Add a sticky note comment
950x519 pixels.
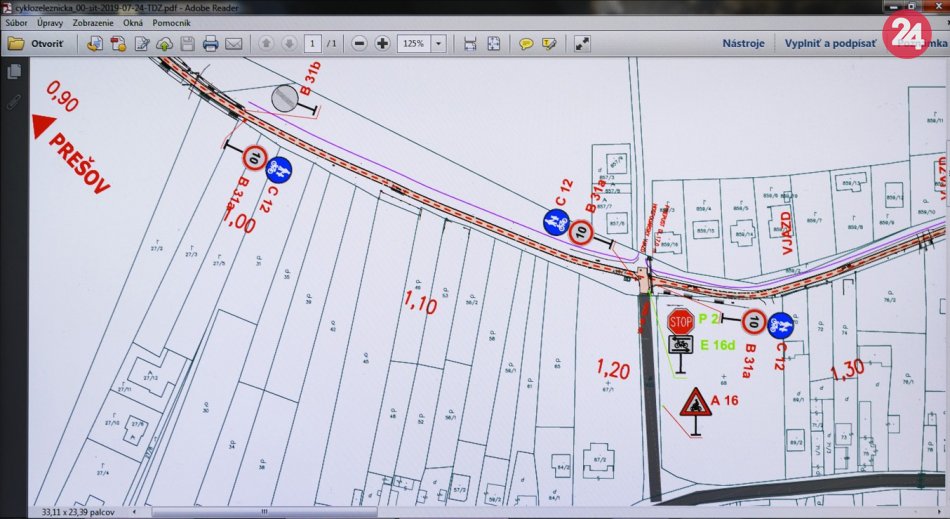pyautogui.click(x=526, y=44)
